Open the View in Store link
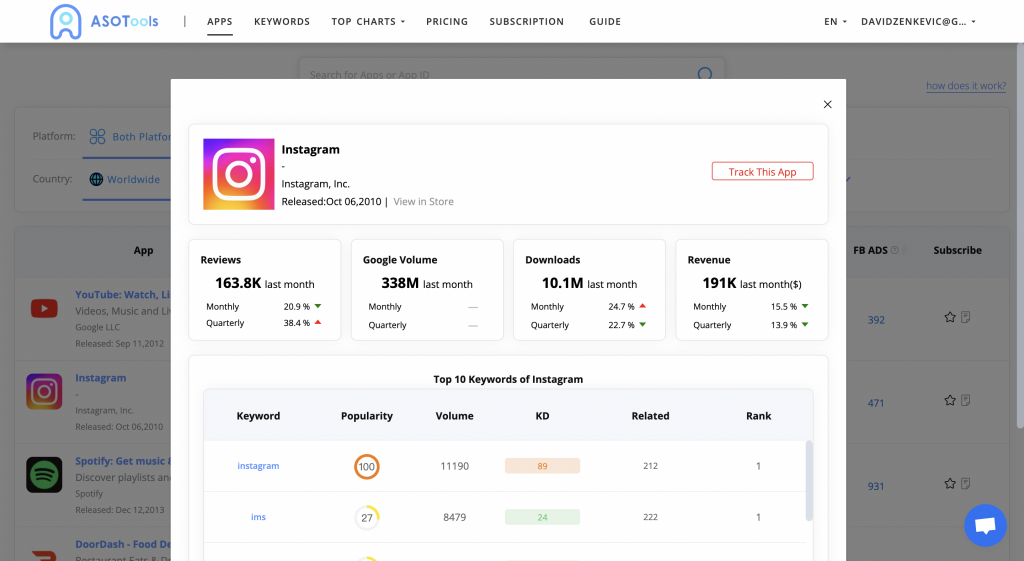This screenshot has height=561, width=1024. [x=423, y=202]
